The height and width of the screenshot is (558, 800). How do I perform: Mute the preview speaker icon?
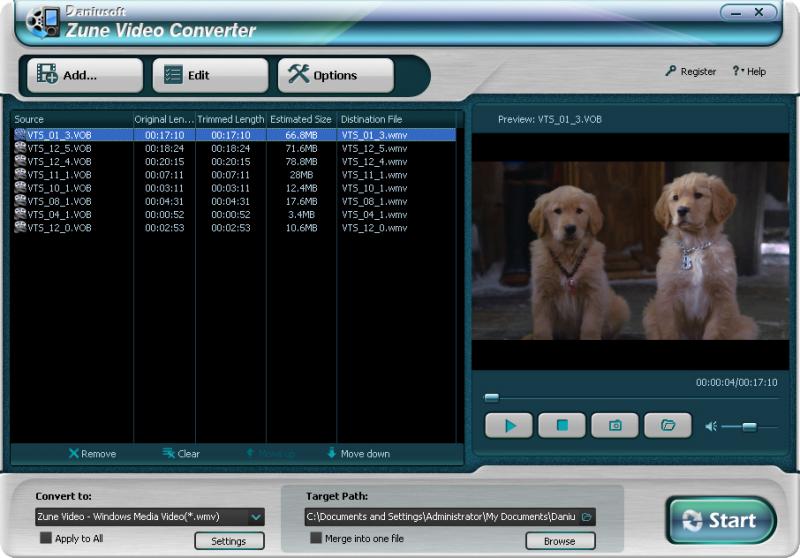pos(710,426)
